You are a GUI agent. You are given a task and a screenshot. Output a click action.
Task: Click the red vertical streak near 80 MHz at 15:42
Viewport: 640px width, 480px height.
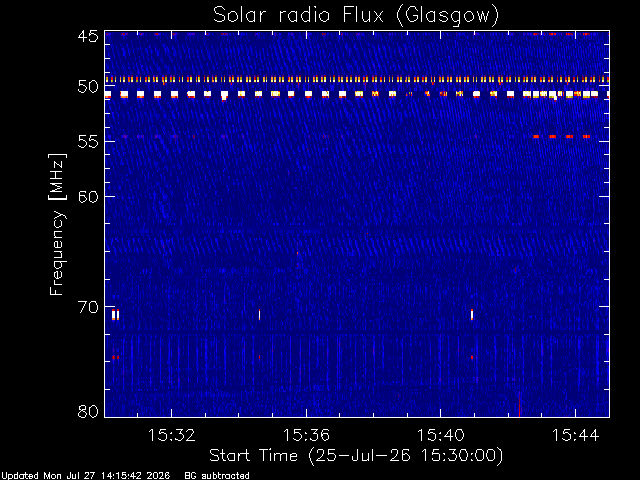point(519,404)
